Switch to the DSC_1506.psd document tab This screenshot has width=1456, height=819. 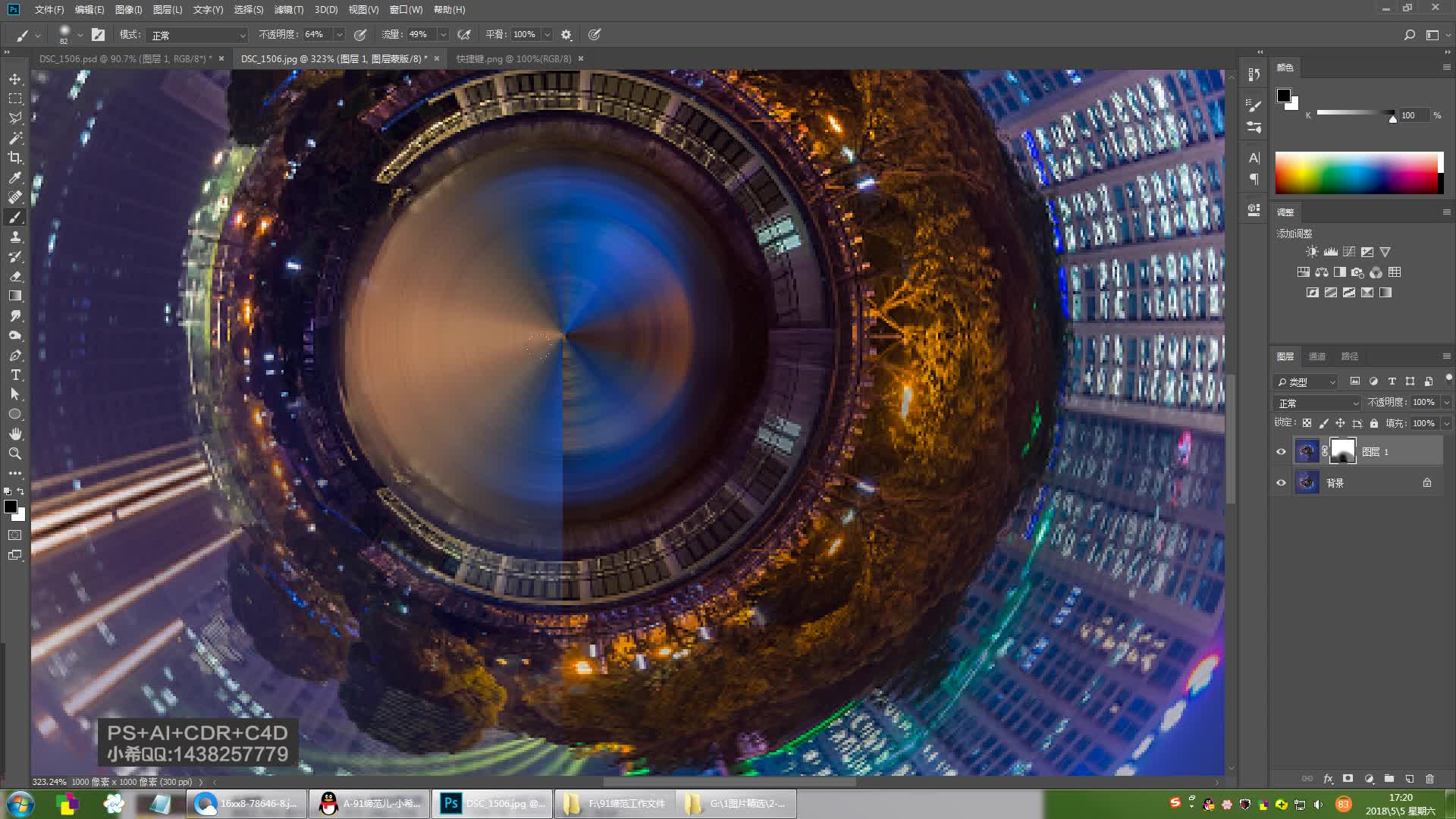click(x=121, y=58)
